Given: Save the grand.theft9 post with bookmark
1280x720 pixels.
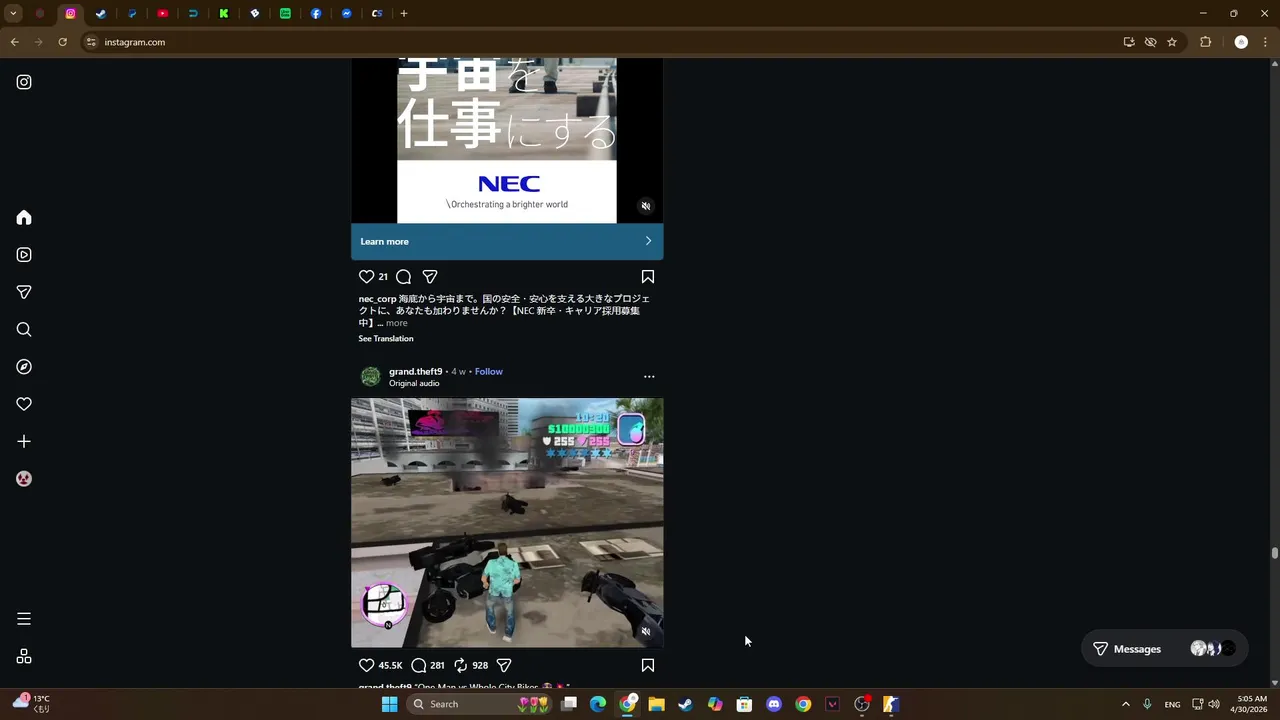Looking at the screenshot, I should (648, 665).
